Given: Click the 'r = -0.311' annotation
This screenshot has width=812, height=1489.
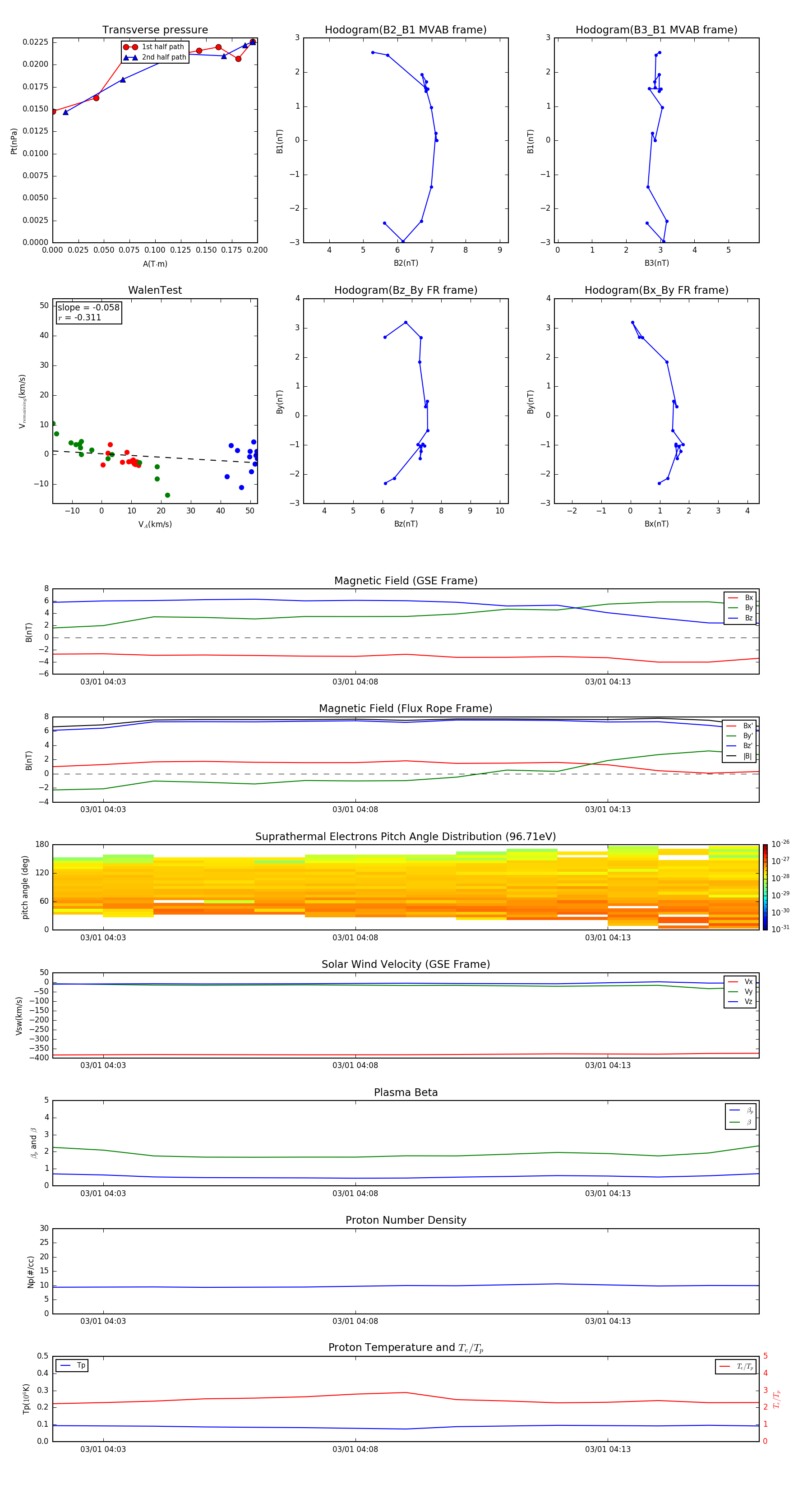Looking at the screenshot, I should (x=80, y=317).
